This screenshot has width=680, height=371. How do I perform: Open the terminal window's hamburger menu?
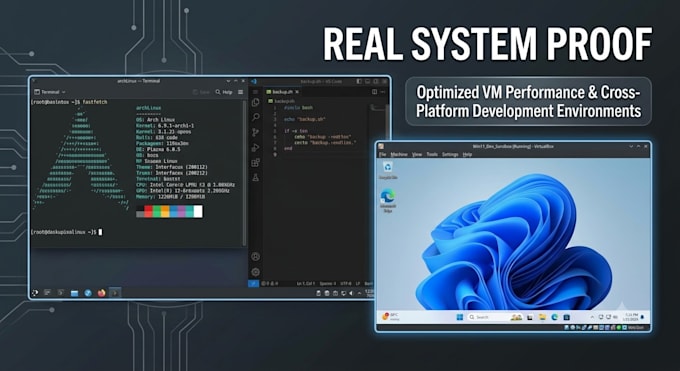tap(241, 92)
